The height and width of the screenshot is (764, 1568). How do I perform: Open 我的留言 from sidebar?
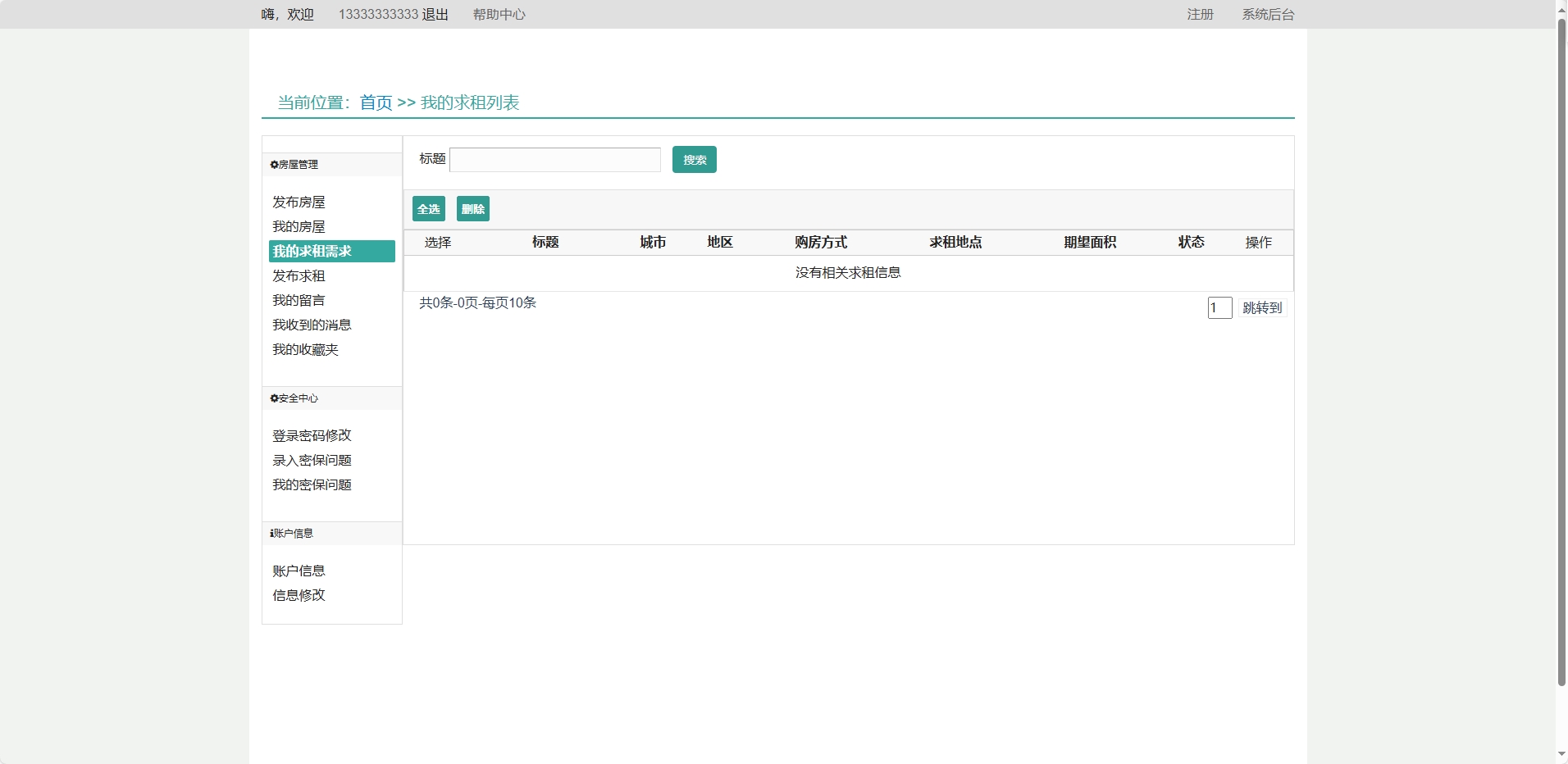point(299,301)
